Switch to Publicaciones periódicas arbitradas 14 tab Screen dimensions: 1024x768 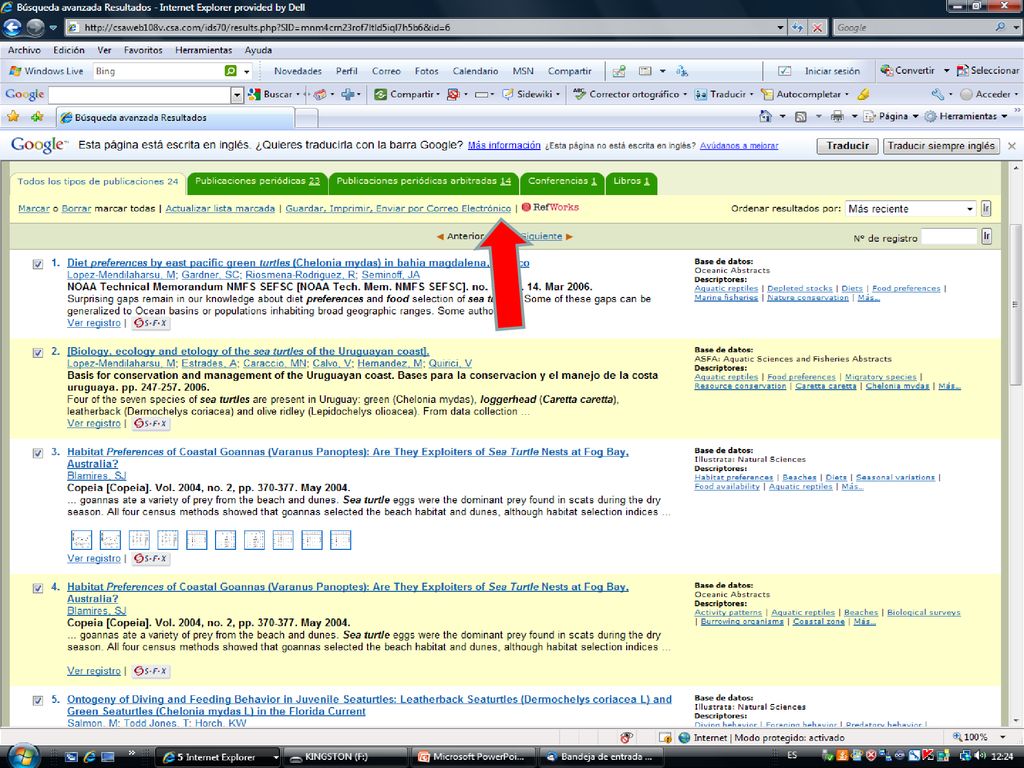424,182
